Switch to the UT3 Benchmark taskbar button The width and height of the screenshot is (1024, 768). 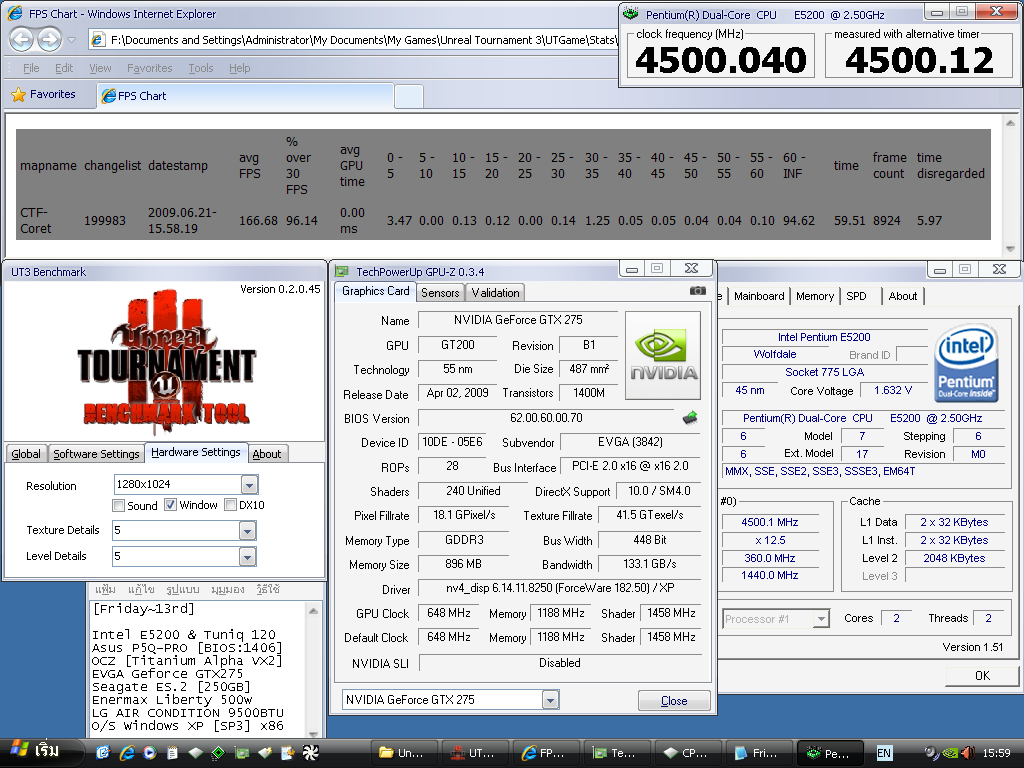pyautogui.click(x=474, y=753)
